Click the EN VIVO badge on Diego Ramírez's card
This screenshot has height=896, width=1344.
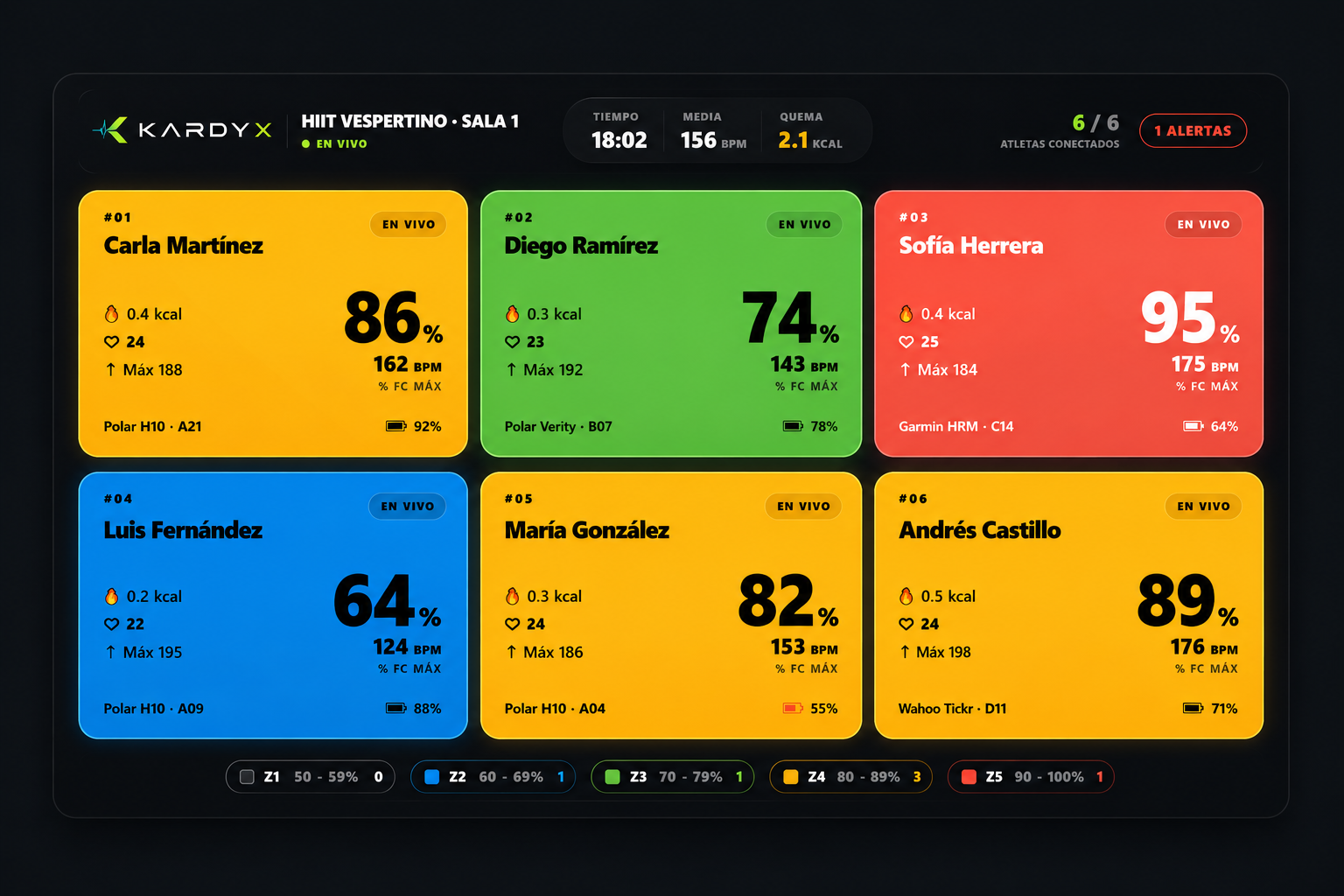pyautogui.click(x=804, y=225)
